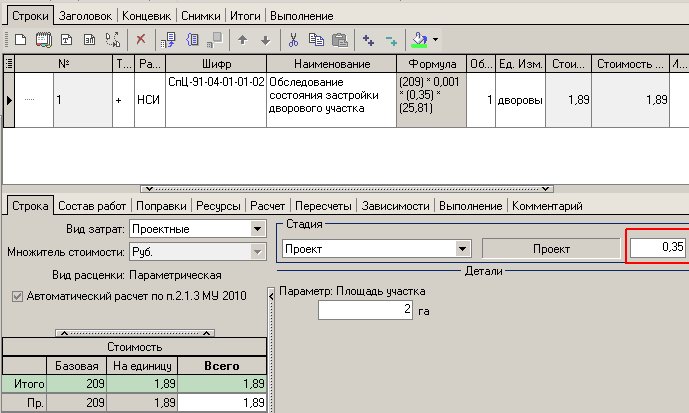Collapse left panel with side arrow

pos(271,297)
